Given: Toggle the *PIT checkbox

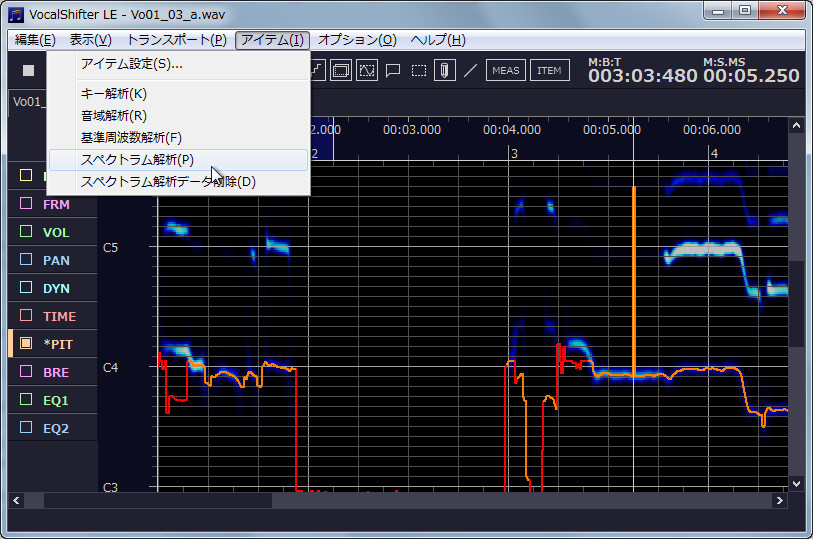Looking at the screenshot, I should [x=26, y=343].
